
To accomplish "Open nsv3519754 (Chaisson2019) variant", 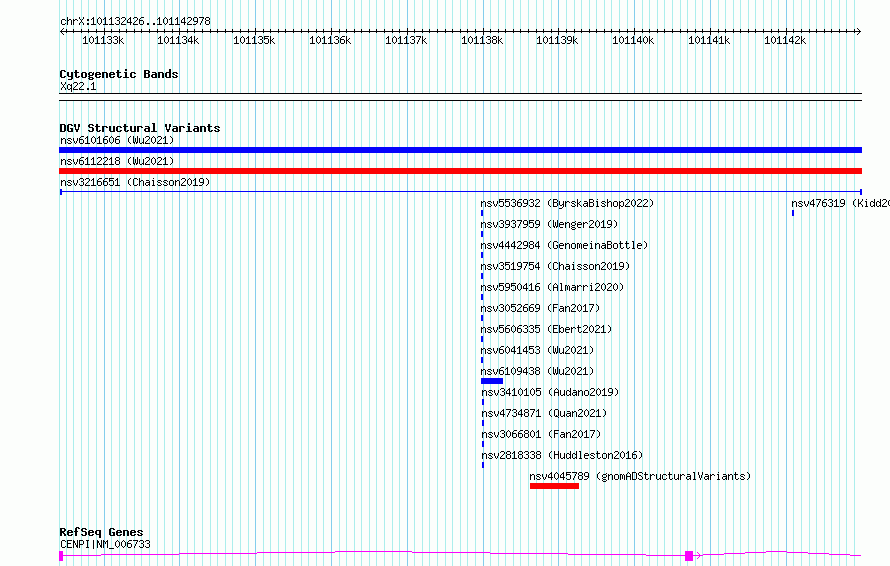I will [555, 266].
